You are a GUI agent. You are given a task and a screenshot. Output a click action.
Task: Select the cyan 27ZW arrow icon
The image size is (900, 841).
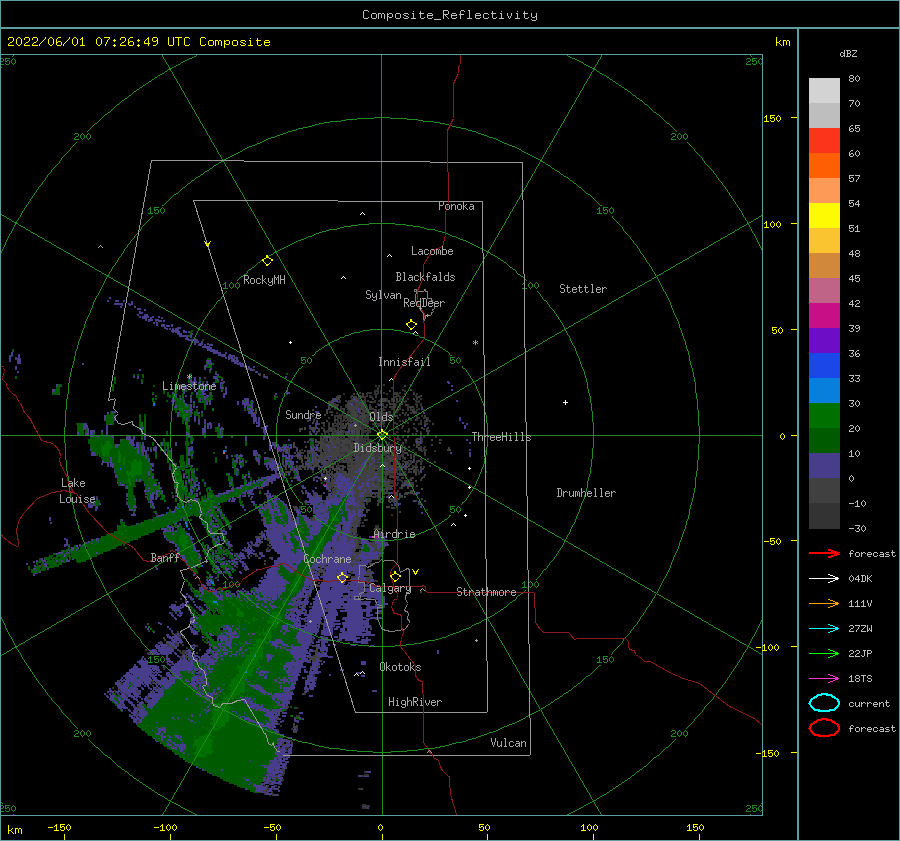824,629
